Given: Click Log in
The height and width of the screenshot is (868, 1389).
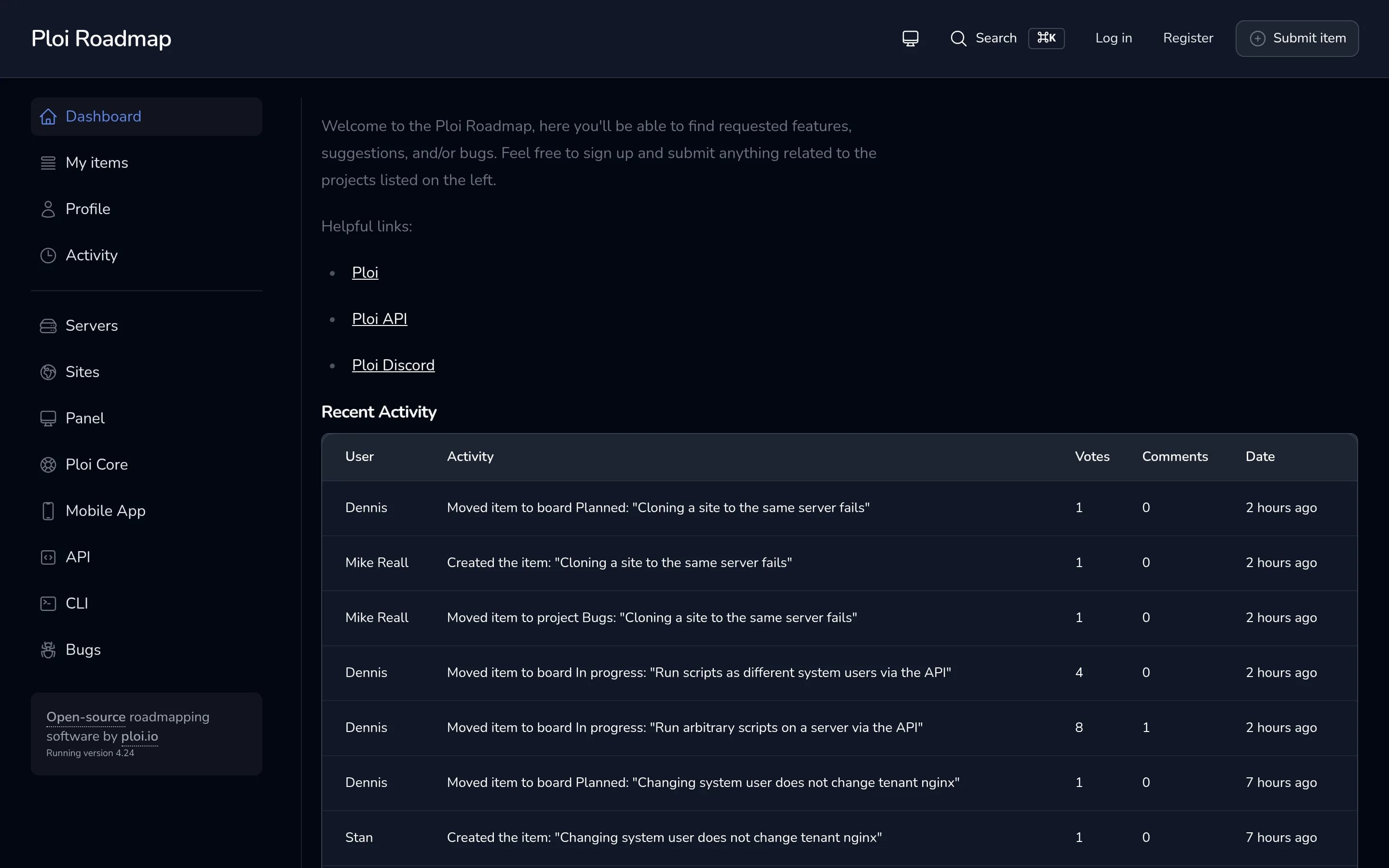Looking at the screenshot, I should pyautogui.click(x=1114, y=39).
